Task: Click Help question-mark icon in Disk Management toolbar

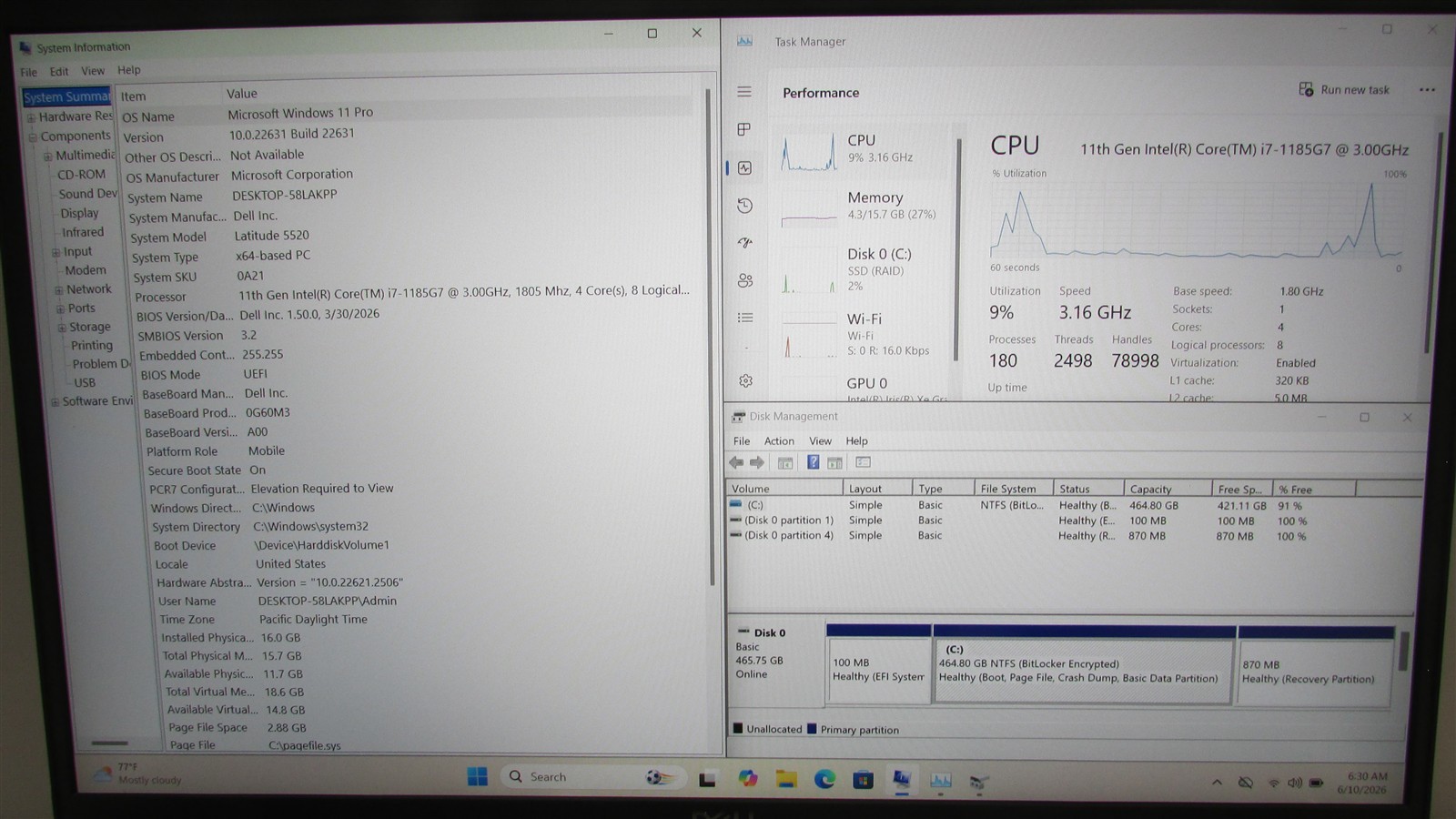Action: tap(813, 462)
